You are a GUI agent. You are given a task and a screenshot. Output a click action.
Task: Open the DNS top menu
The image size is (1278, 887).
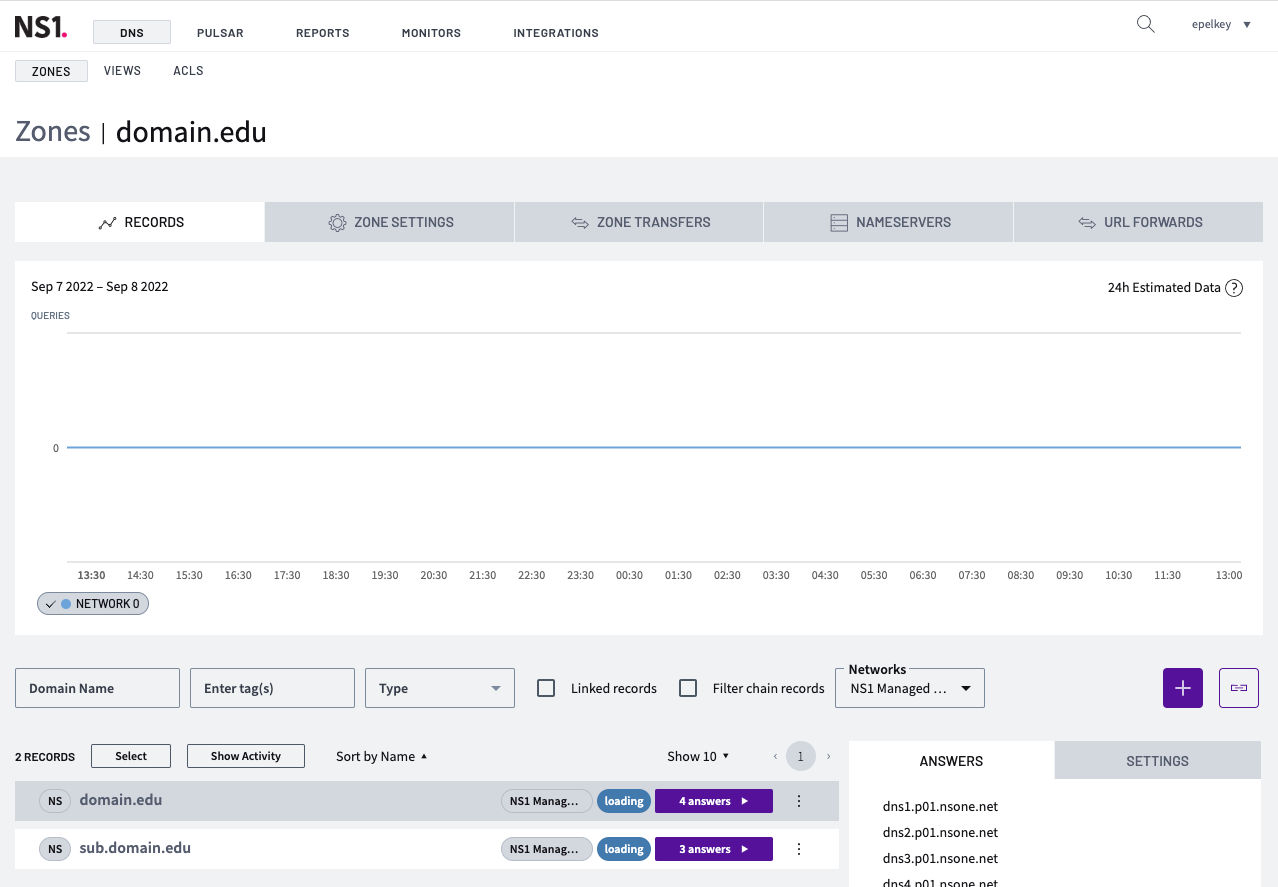click(x=132, y=32)
